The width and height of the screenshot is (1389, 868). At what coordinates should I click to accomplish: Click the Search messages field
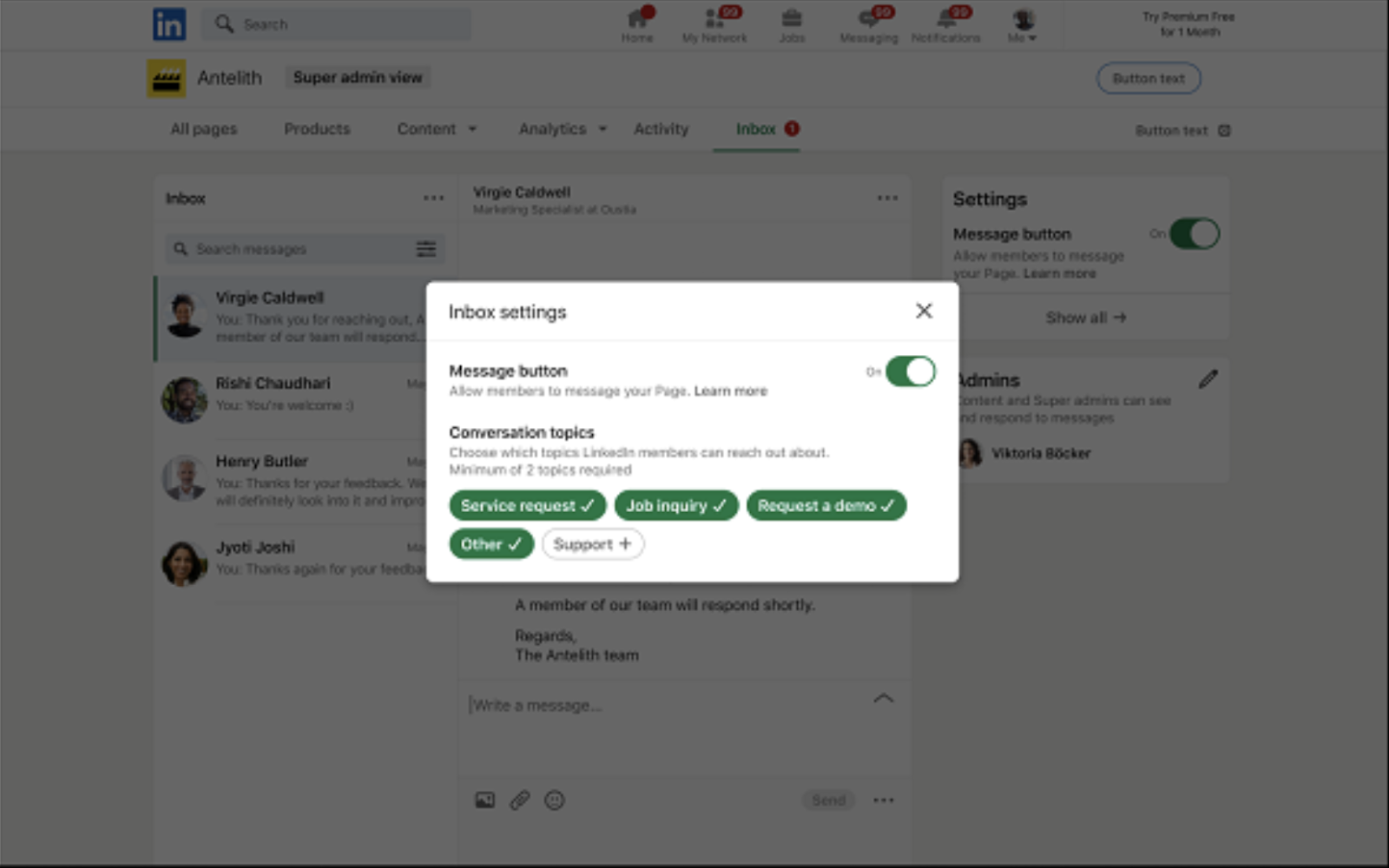coord(305,249)
